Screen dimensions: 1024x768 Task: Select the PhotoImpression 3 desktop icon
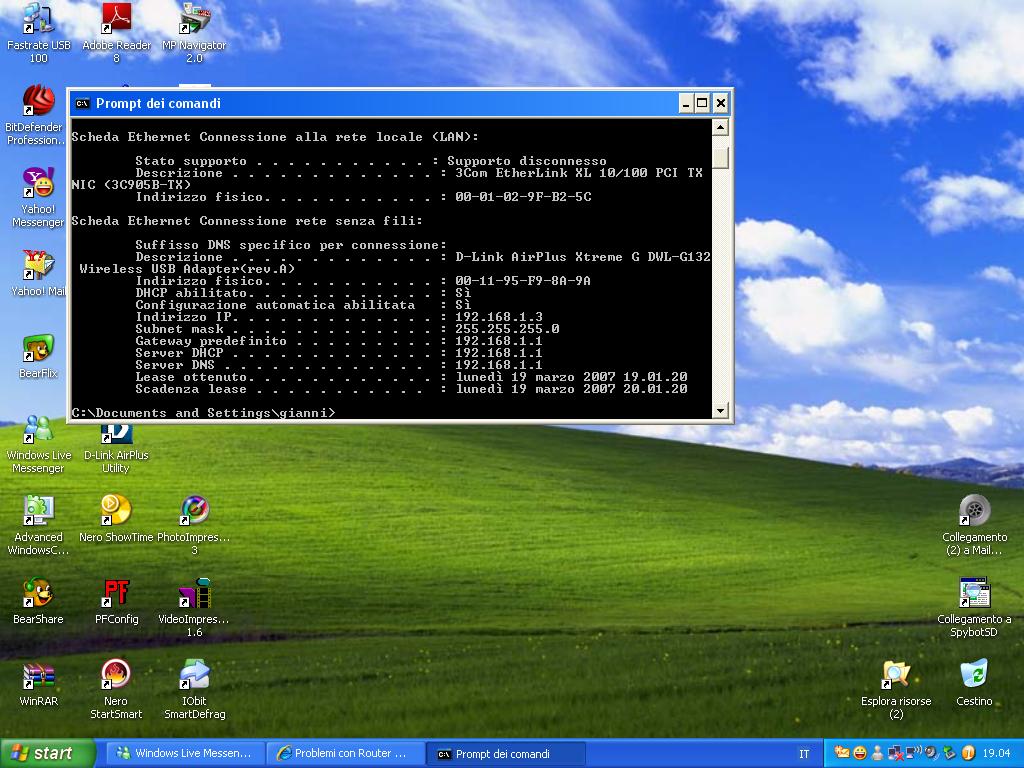pos(194,526)
